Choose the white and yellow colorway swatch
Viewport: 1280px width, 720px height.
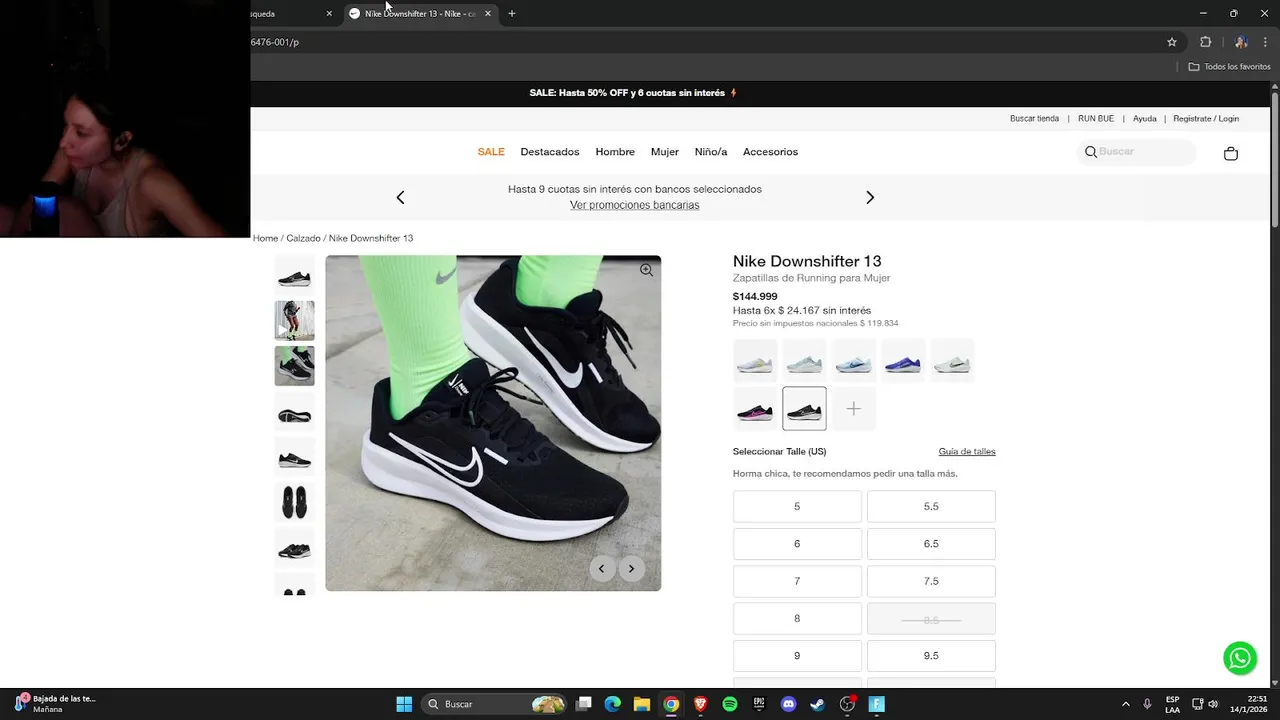[x=755, y=361]
